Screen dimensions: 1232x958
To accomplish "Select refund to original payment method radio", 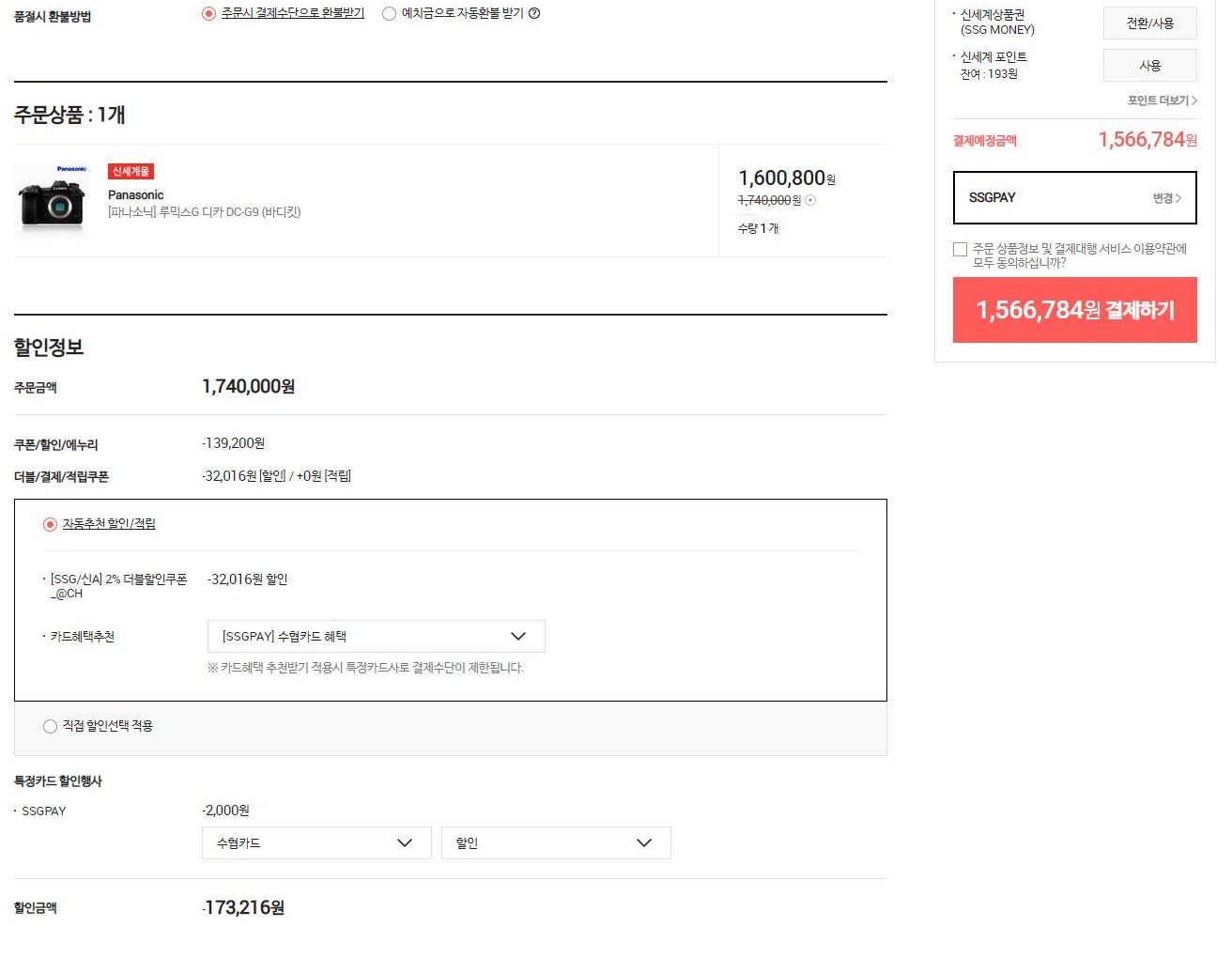I will pos(208,13).
